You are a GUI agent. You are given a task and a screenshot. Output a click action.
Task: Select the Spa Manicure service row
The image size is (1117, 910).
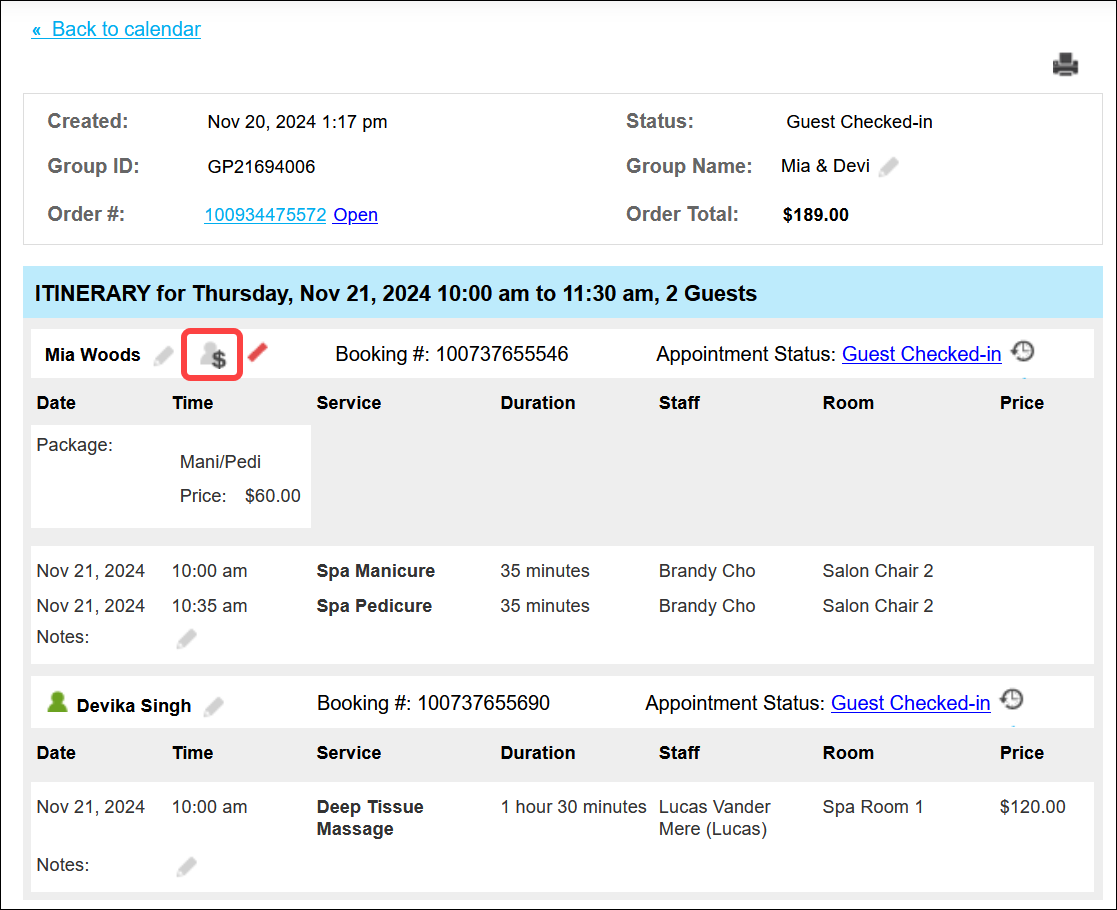pos(561,571)
